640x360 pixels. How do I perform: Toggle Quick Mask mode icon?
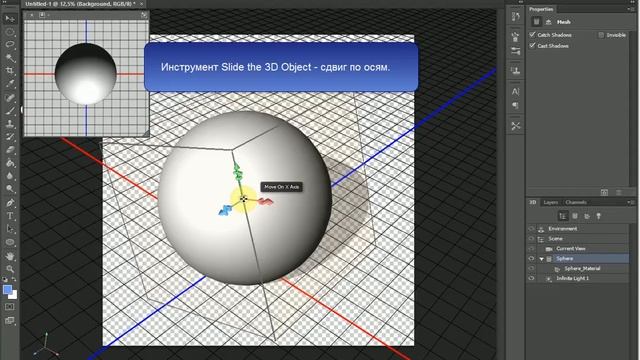click(10, 307)
